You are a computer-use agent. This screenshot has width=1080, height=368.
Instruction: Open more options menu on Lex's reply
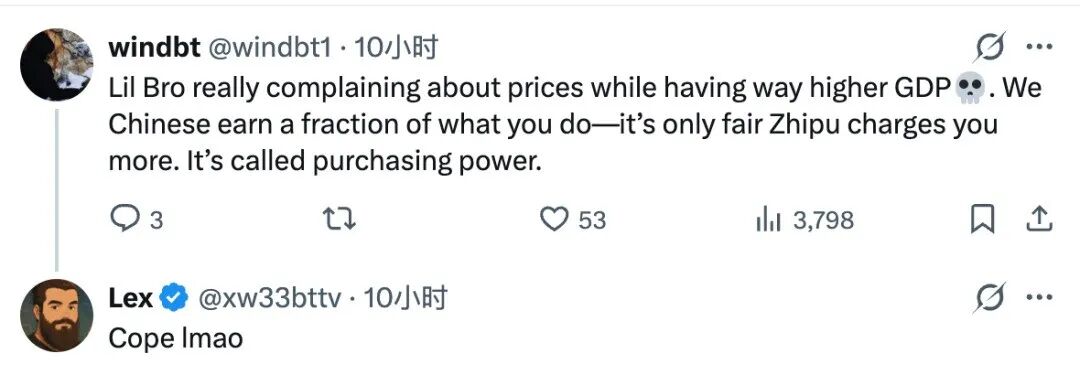click(x=1039, y=298)
